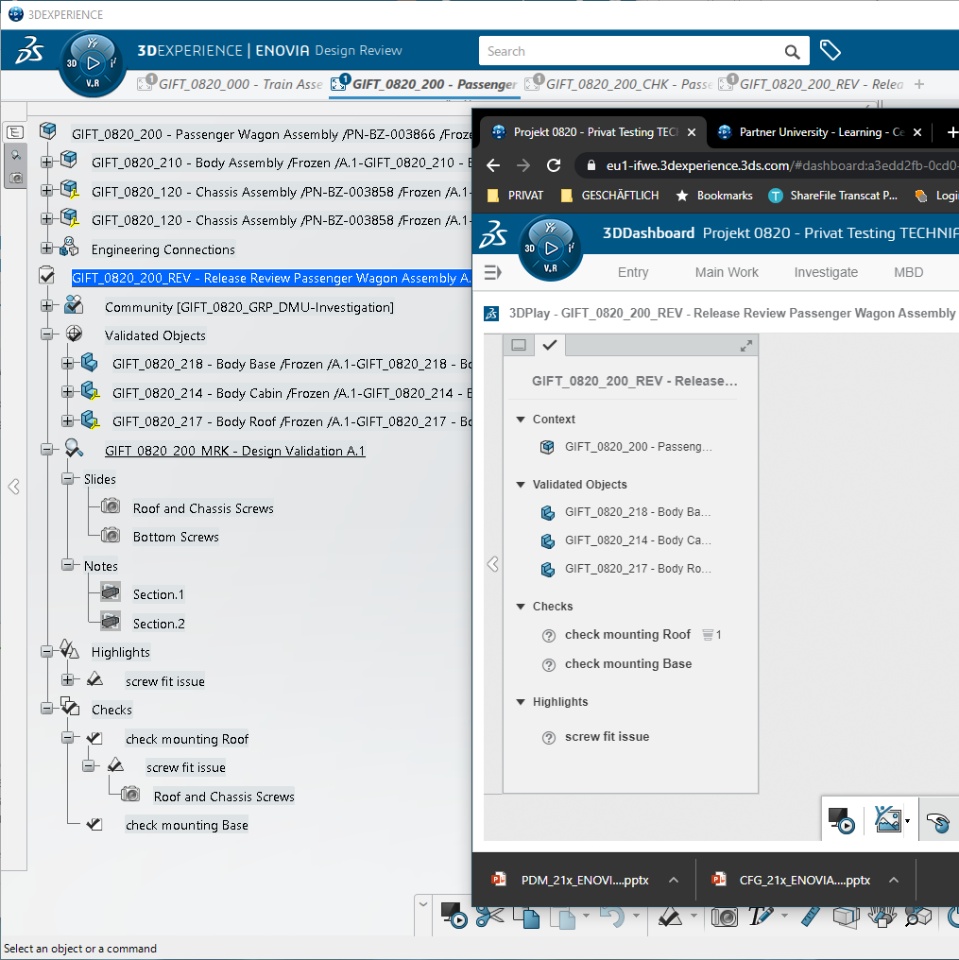
Task: Open the GESCHÄFTLICH bookmark folder
Action: pos(610,195)
